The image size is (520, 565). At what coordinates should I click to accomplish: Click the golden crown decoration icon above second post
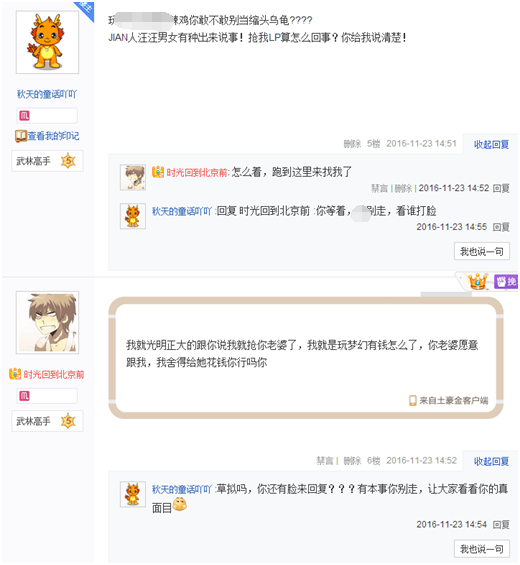tap(477, 281)
